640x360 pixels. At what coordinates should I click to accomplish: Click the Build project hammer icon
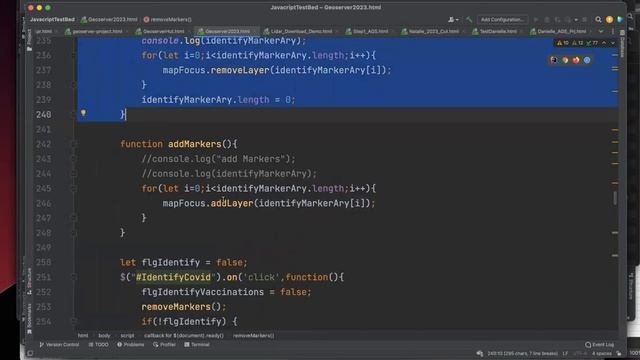click(x=469, y=19)
